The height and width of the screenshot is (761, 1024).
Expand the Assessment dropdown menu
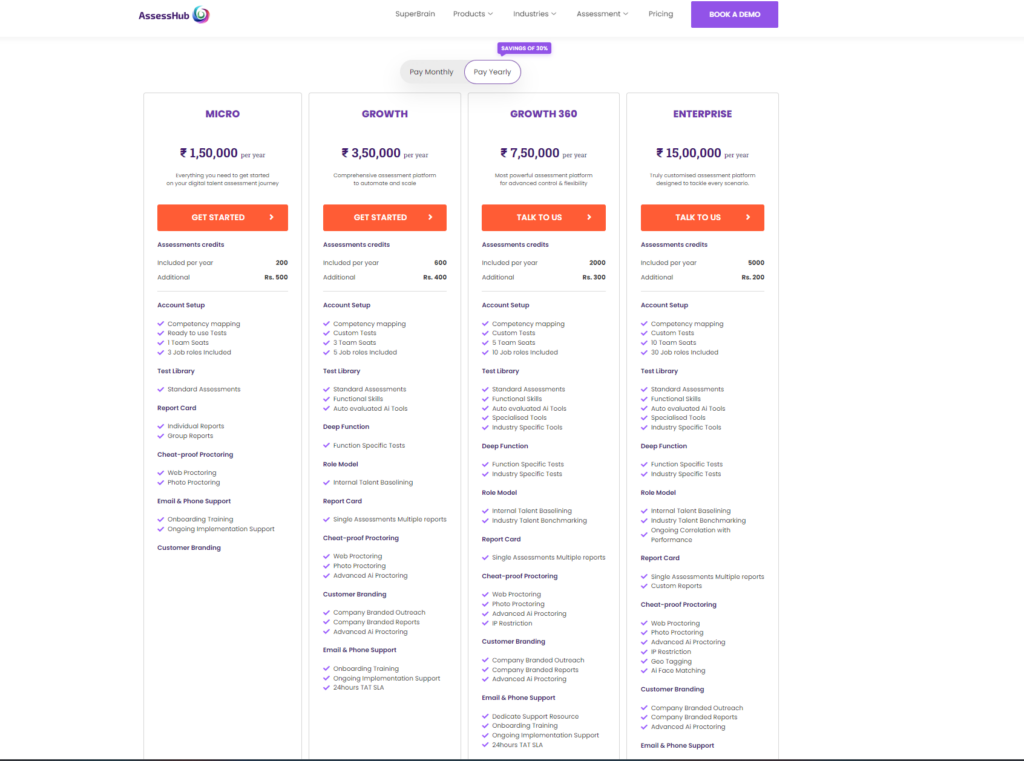(602, 14)
